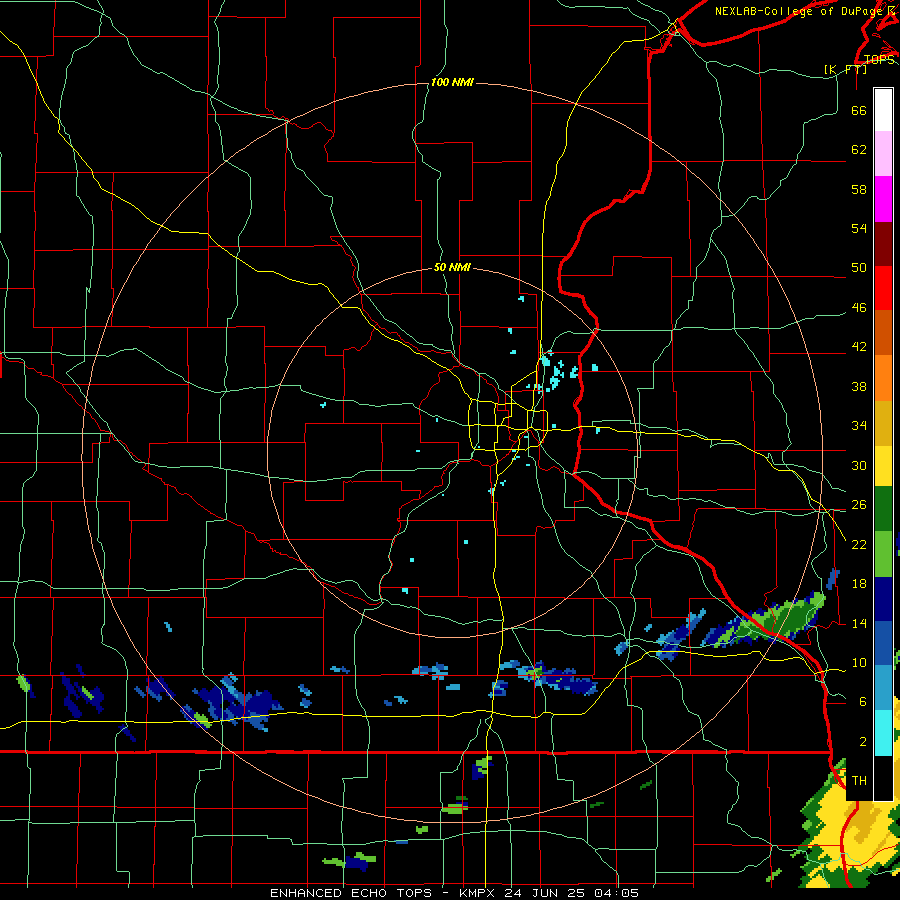Click the legend value '46'
The image size is (900, 900).
[x=859, y=308]
